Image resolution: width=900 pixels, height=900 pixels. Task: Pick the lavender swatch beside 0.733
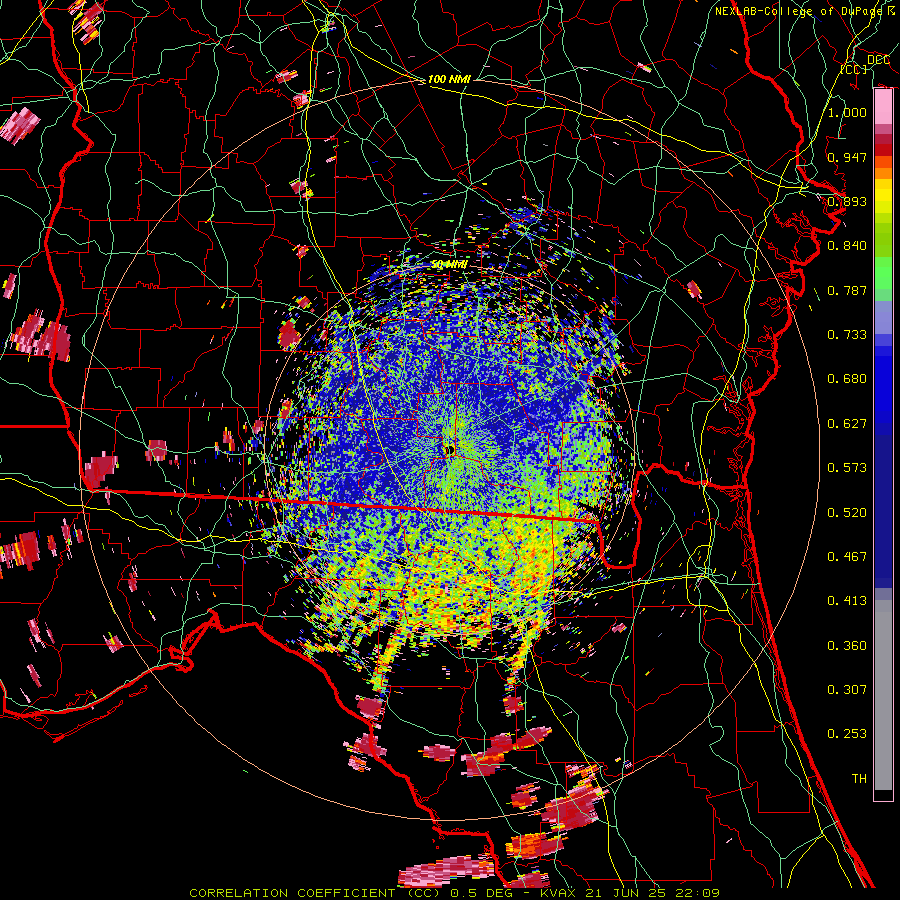pos(883,319)
